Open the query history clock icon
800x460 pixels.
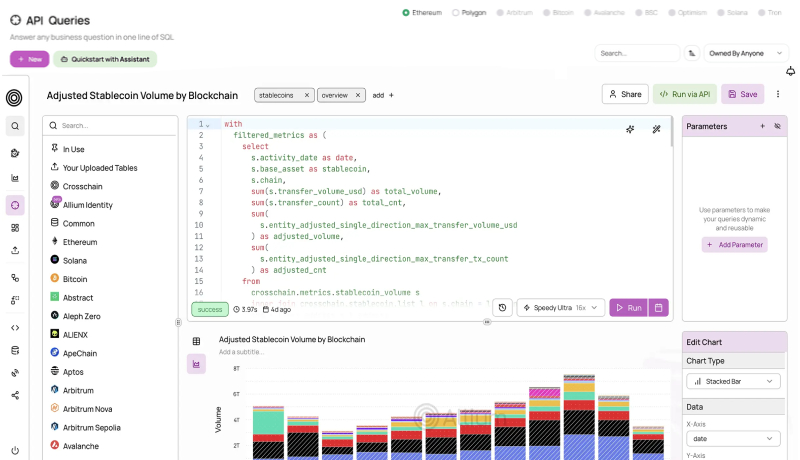pos(503,308)
